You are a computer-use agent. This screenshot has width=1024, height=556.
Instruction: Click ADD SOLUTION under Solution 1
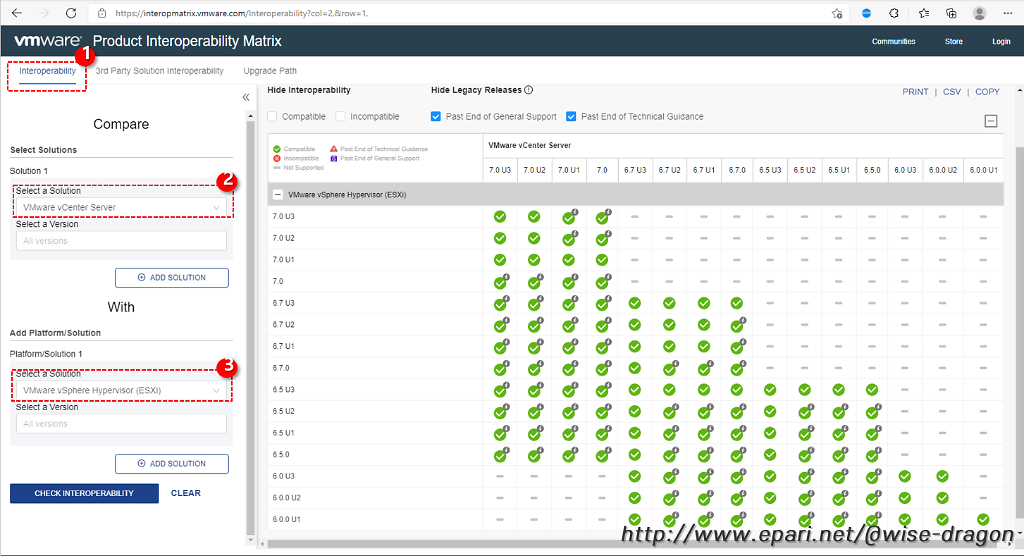point(172,278)
